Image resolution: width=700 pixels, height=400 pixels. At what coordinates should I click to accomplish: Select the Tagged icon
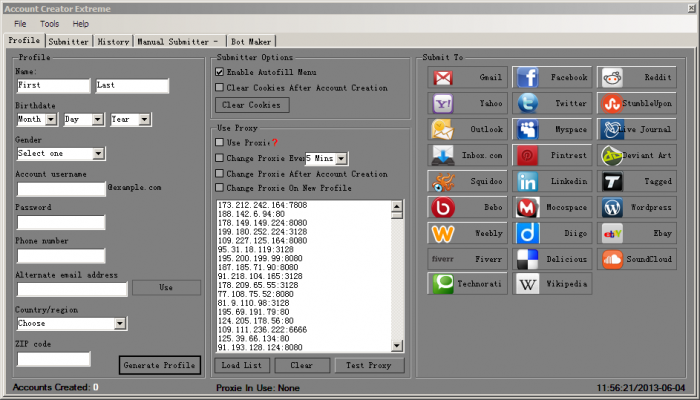click(612, 182)
